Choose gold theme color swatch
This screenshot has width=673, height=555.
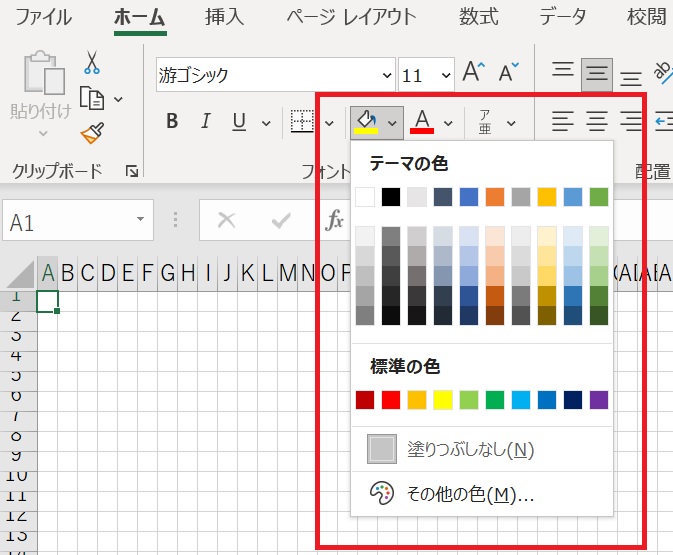coord(547,197)
